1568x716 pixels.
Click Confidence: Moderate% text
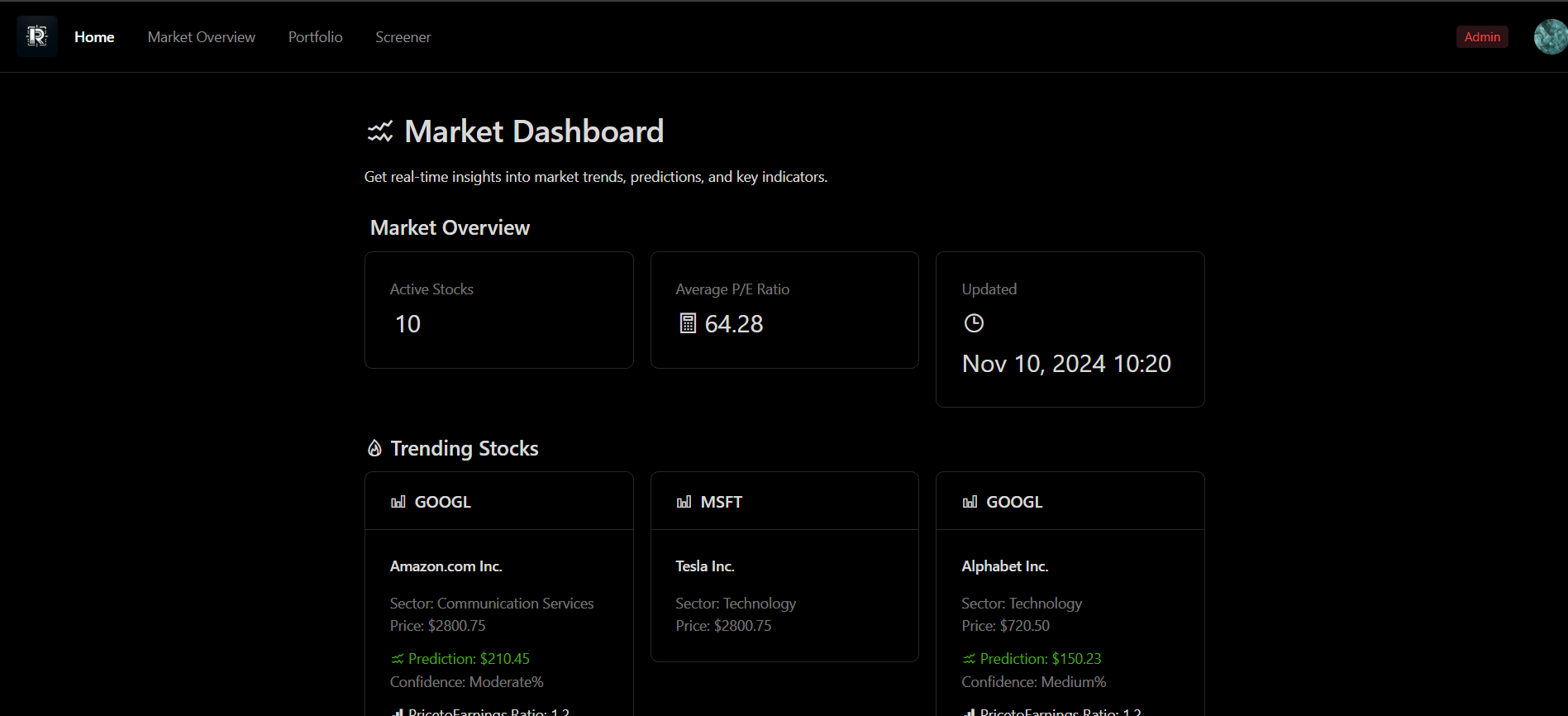tap(467, 682)
